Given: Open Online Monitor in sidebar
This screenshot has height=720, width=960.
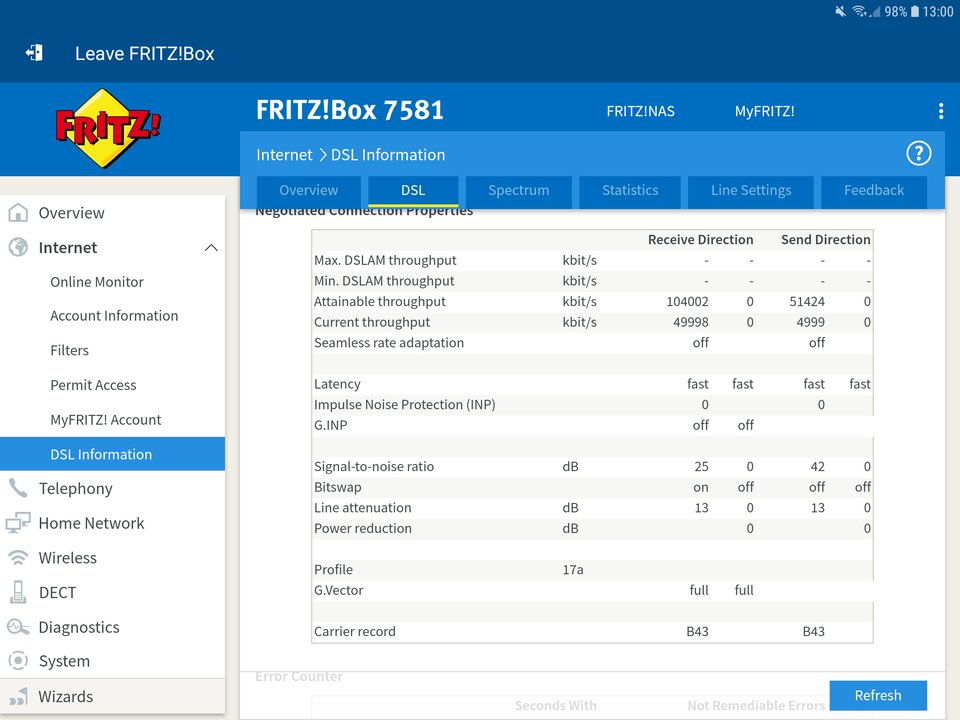Looking at the screenshot, I should pyautogui.click(x=97, y=282).
